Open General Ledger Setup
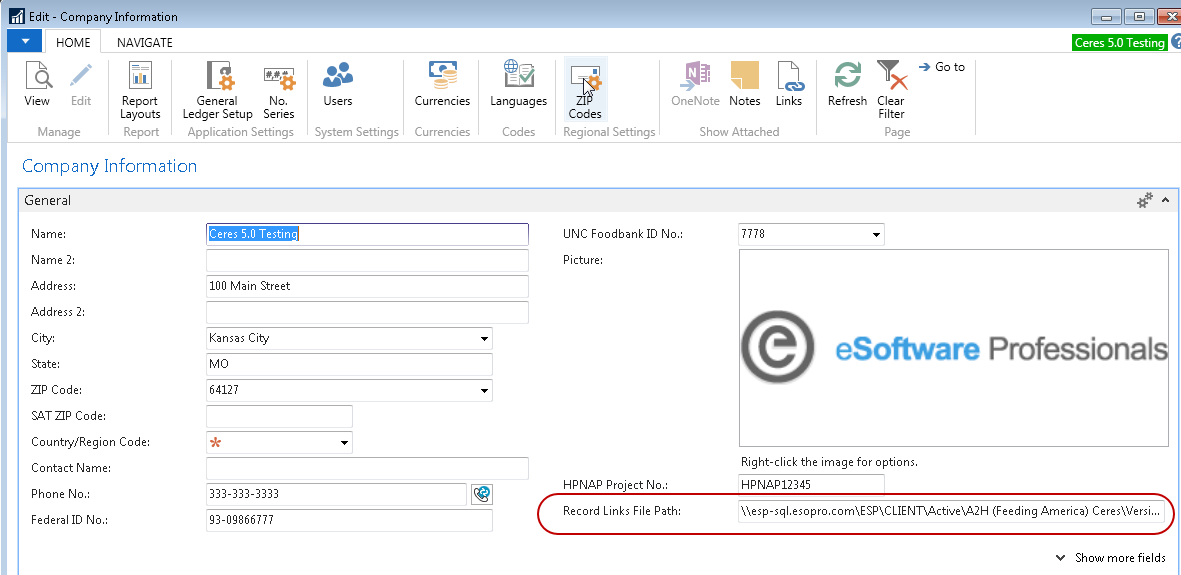Viewport: 1181px width, 575px height. pyautogui.click(x=217, y=89)
